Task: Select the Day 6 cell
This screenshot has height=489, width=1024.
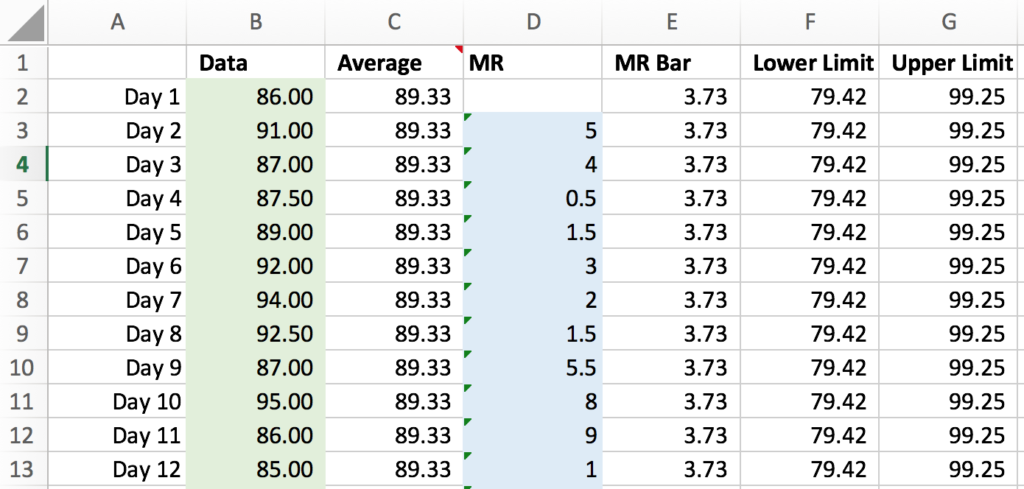Action: tap(118, 266)
